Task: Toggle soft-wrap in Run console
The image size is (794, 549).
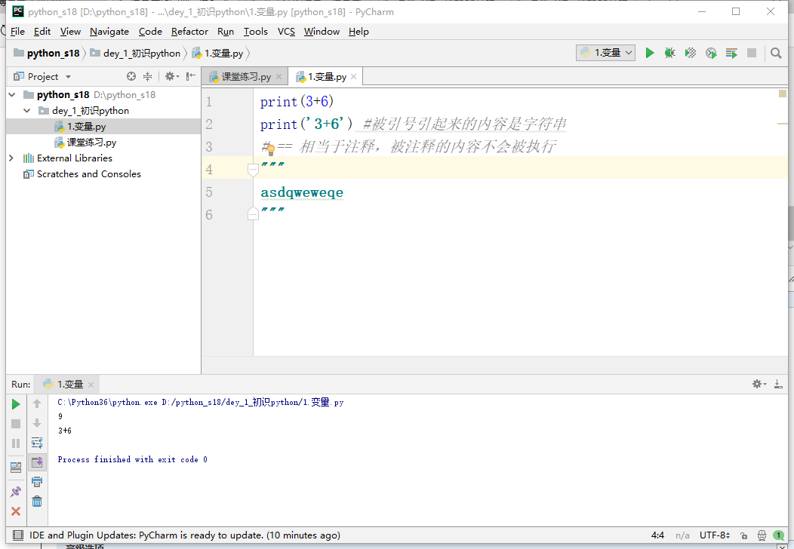Action: 37,443
